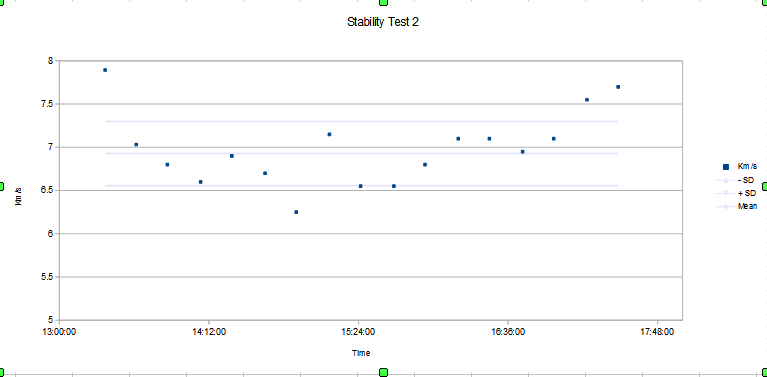767x377 pixels.
Task: Click the 13:00:00 x-axis label
Action: (x=59, y=332)
